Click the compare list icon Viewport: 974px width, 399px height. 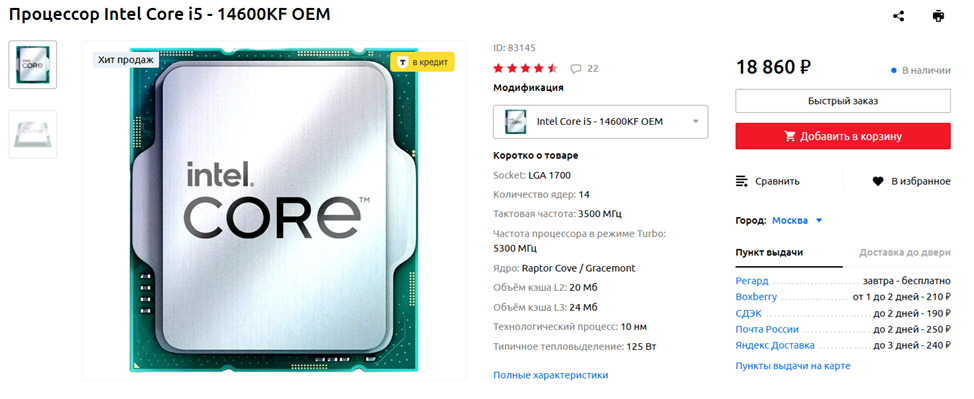coord(742,181)
